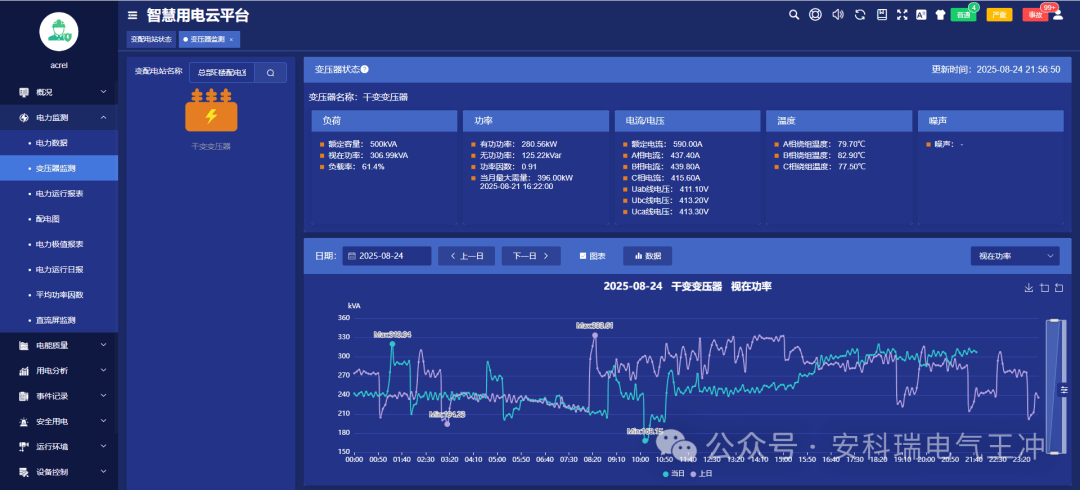Image resolution: width=1080 pixels, height=490 pixels.
Task: Toggle the sound speaker icon
Action: click(838, 15)
